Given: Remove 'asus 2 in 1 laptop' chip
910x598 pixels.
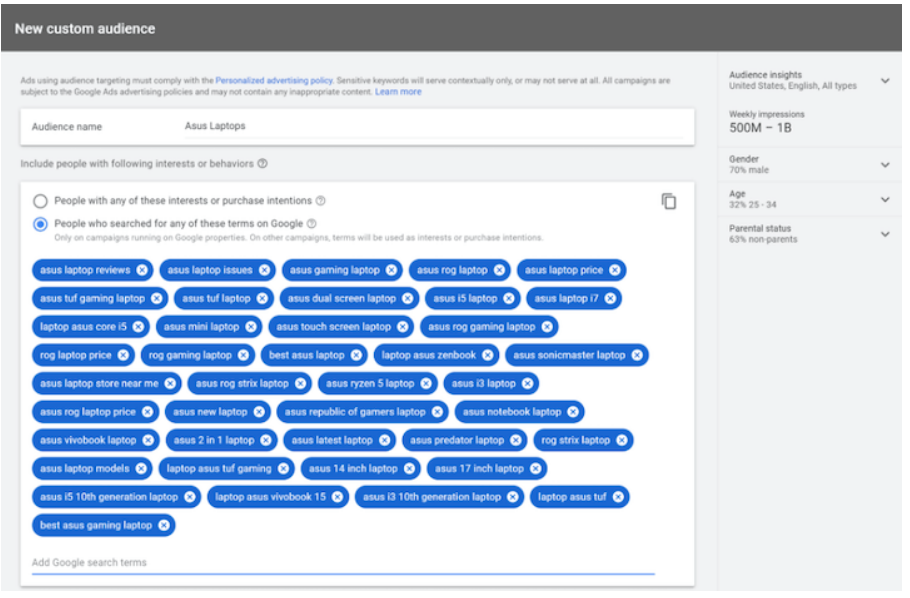Looking at the screenshot, I should click(x=266, y=441).
